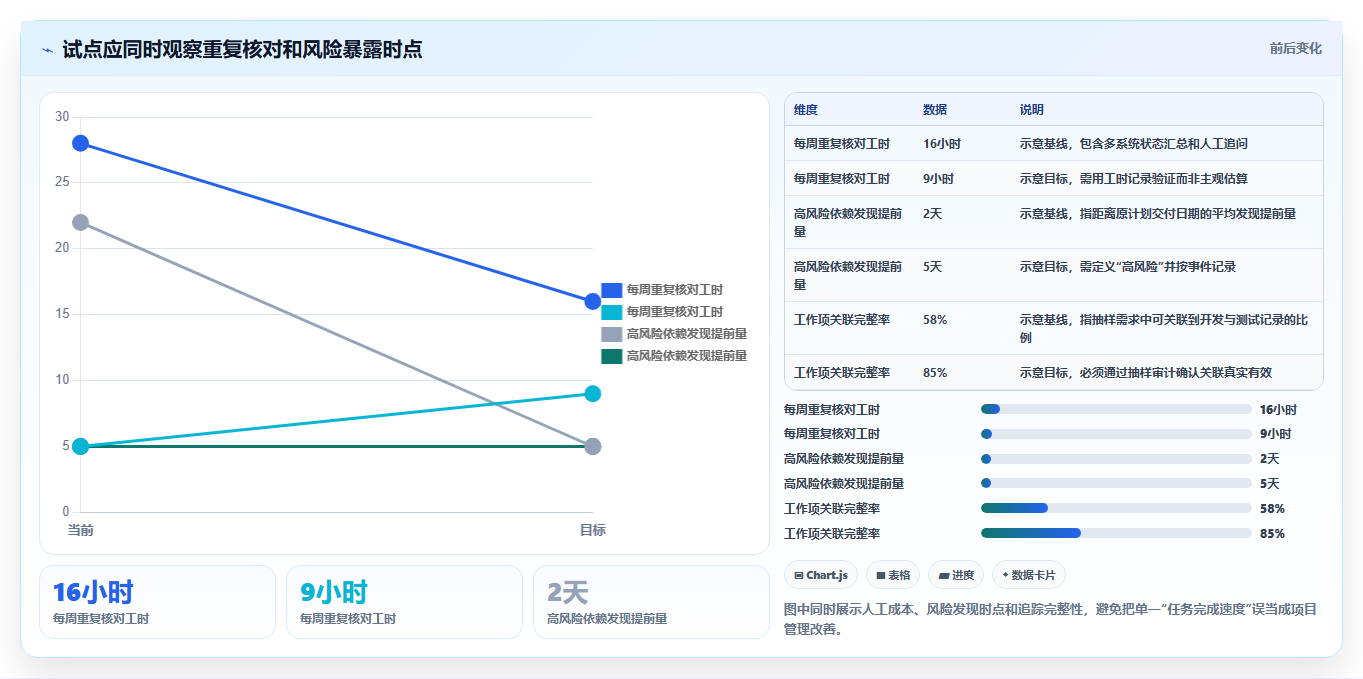The image size is (1363, 679).
Task: Click the title 试点应同时观察重复核对和风险暴露时点
Action: (x=242, y=50)
